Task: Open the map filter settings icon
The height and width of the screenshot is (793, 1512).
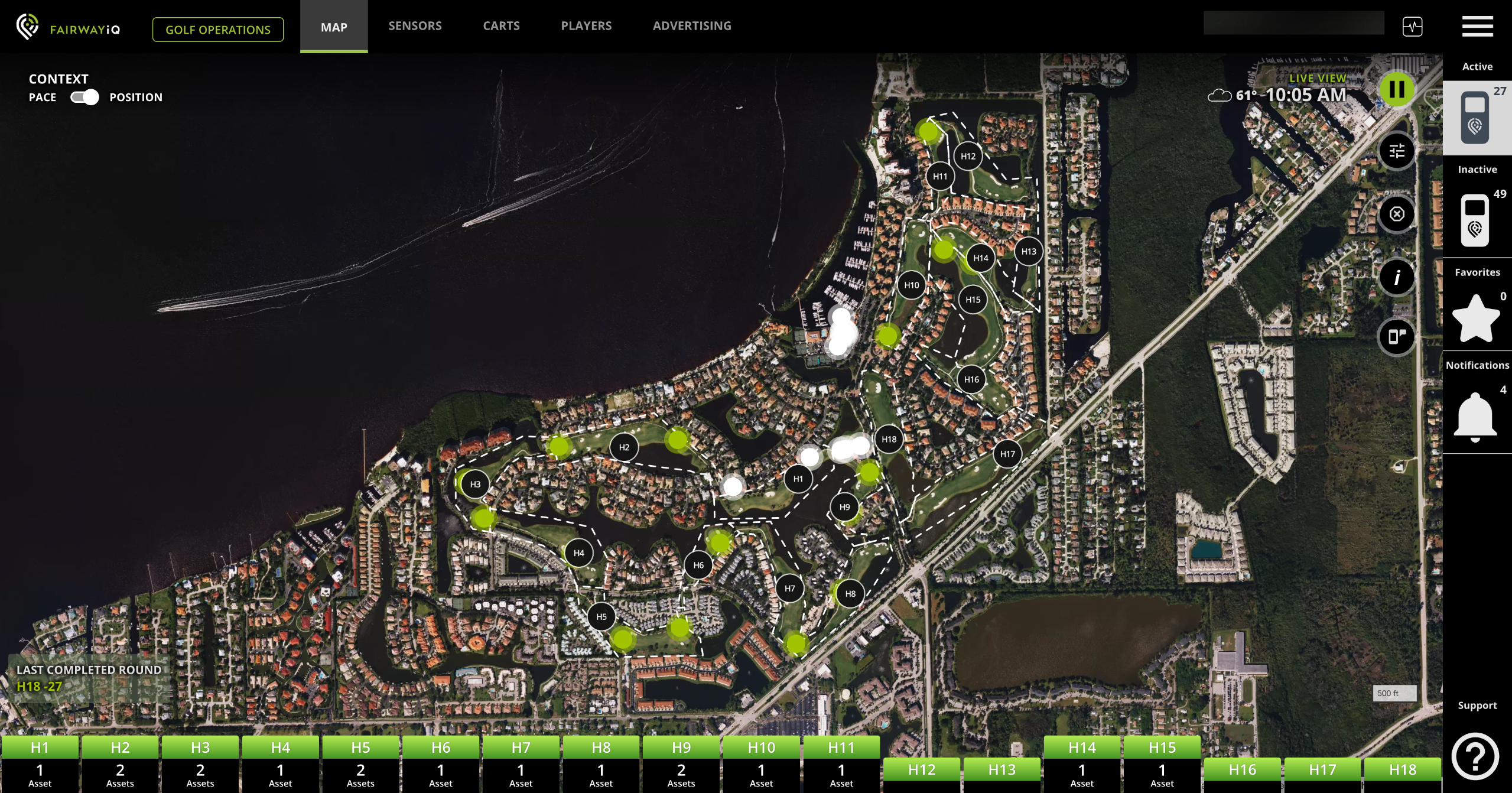Action: point(1397,151)
